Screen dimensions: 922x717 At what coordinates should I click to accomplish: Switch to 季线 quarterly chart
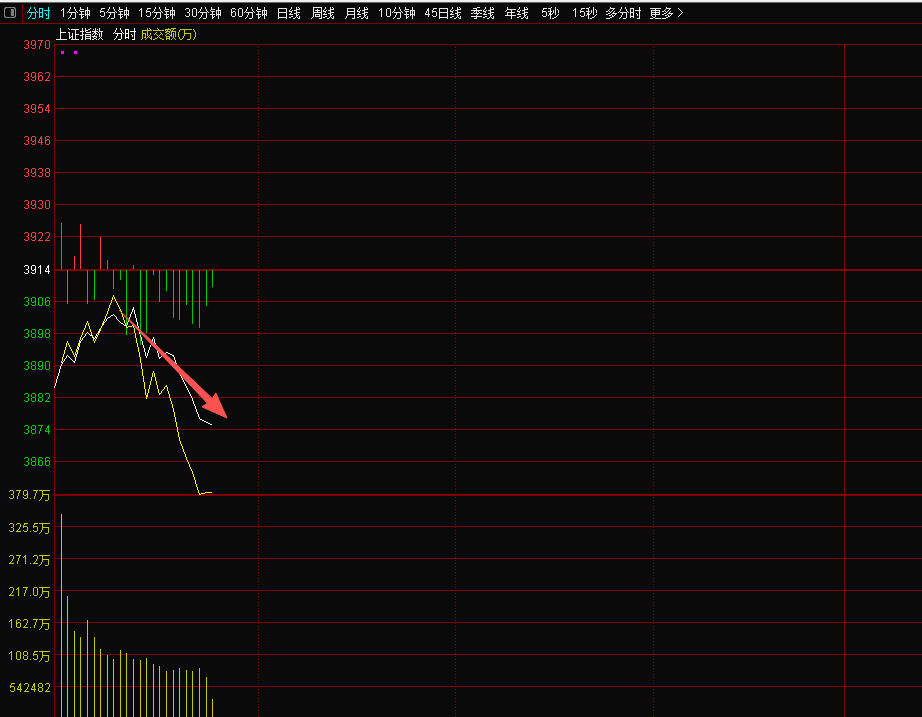[x=483, y=13]
